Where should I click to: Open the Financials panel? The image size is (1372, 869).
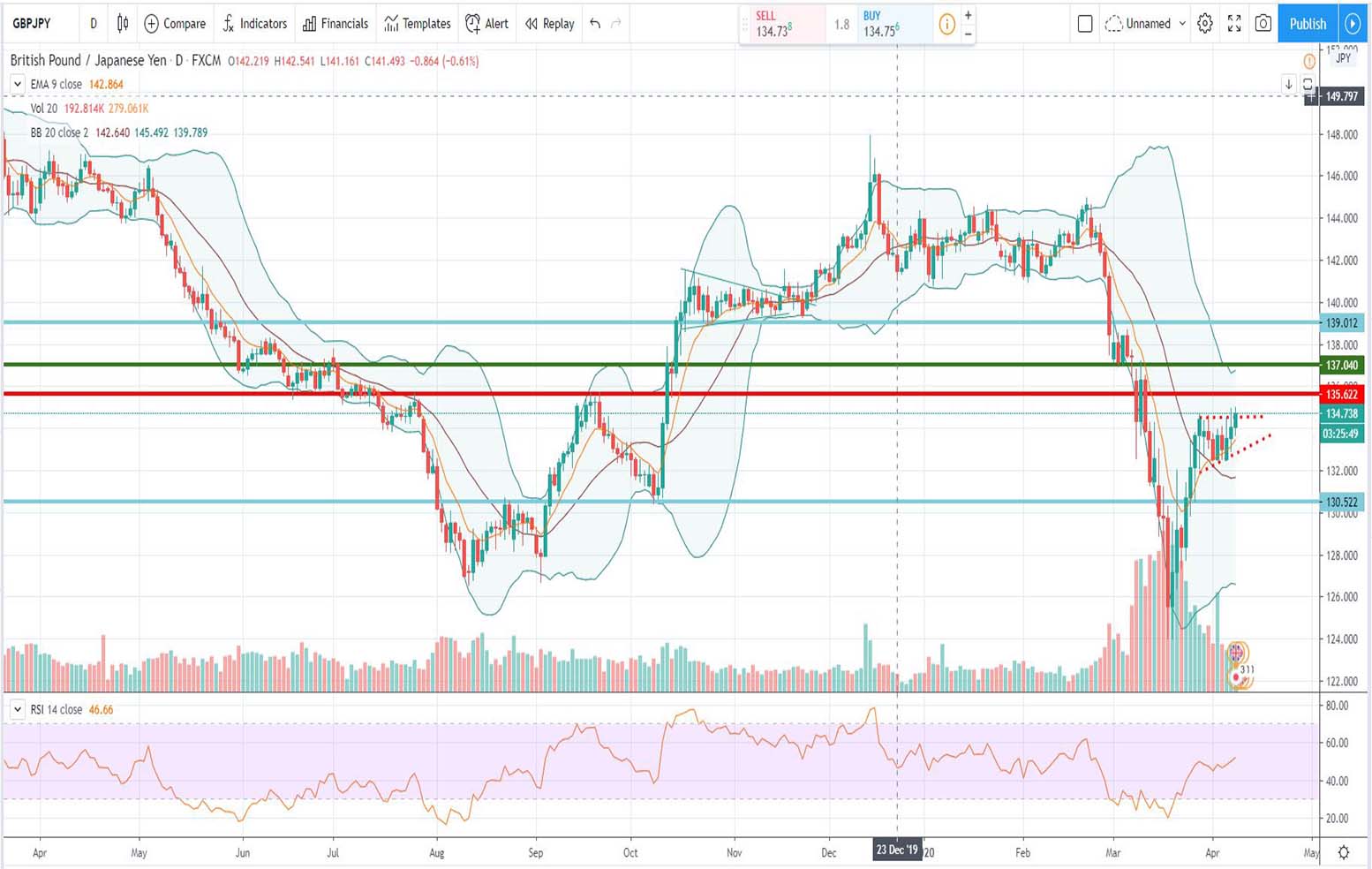(x=335, y=24)
